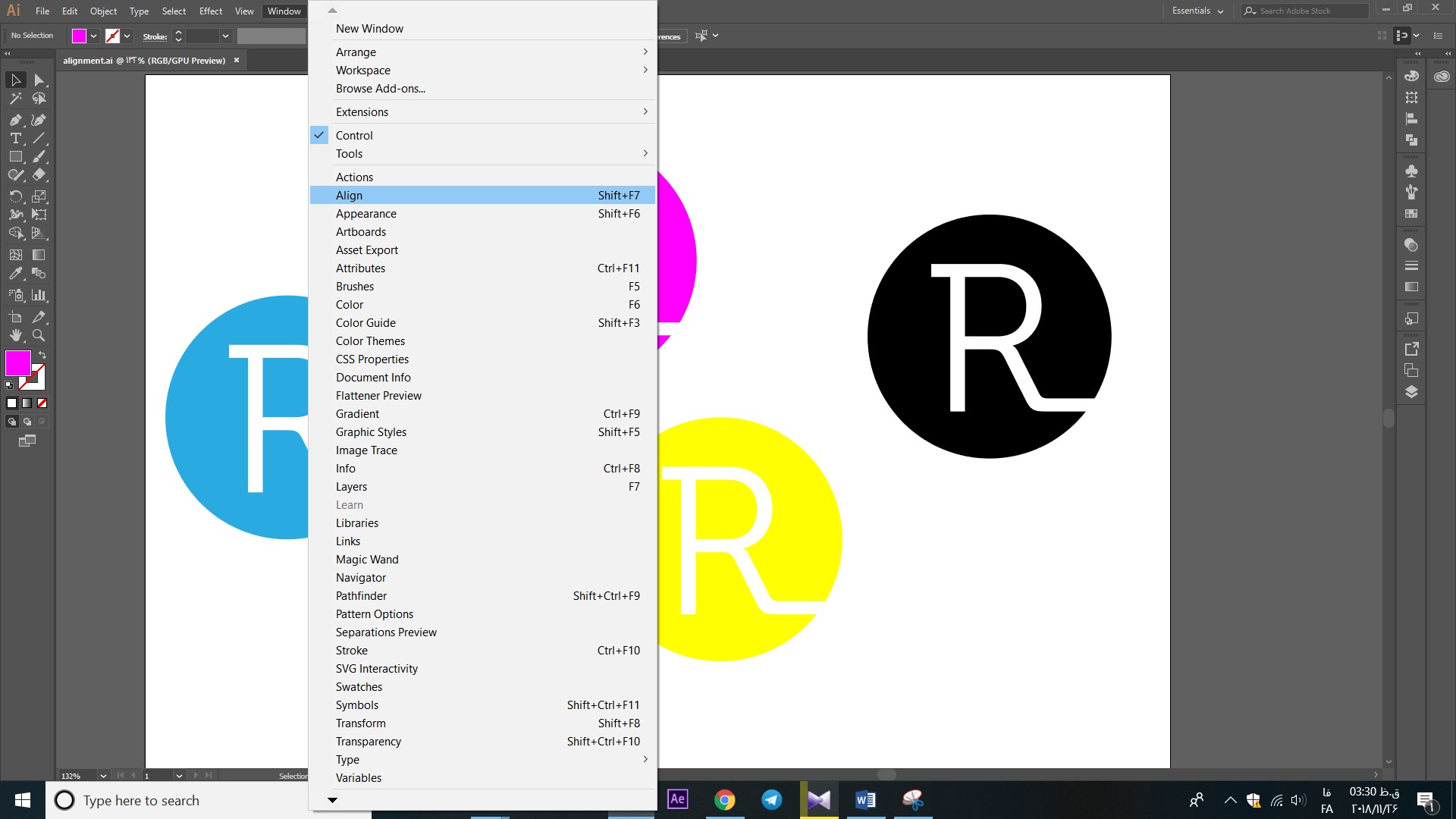Image resolution: width=1456 pixels, height=819 pixels.
Task: Select the Eyedropper tool
Action: pos(16,274)
